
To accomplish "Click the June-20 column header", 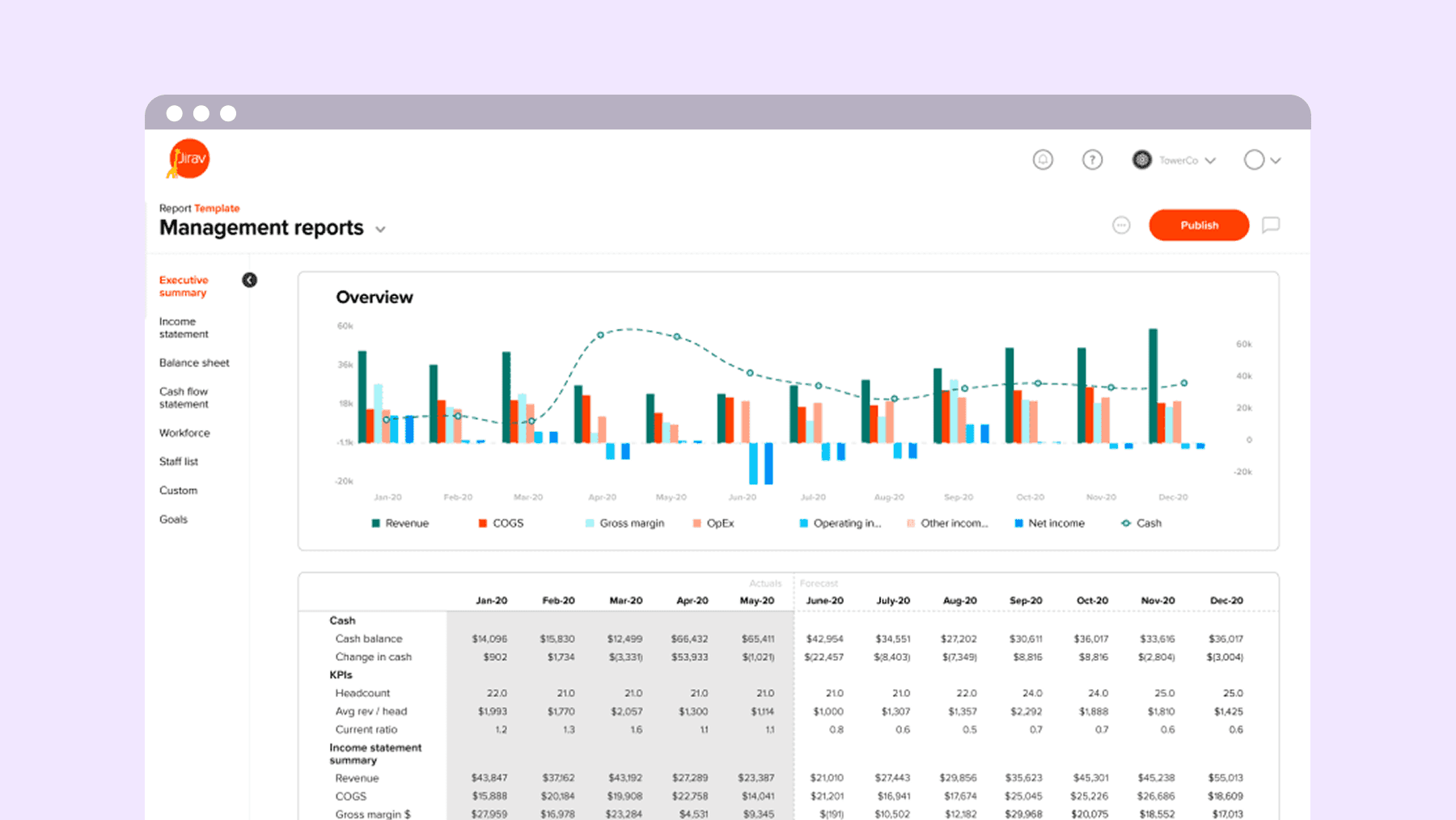I will (x=825, y=601).
